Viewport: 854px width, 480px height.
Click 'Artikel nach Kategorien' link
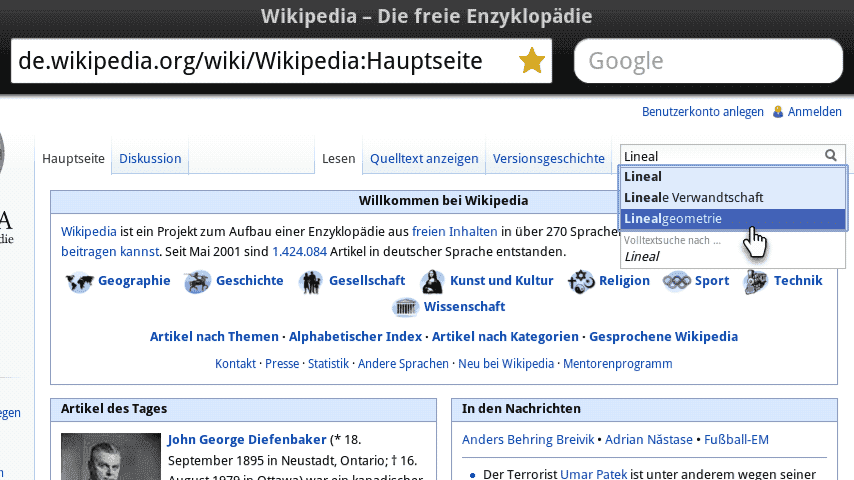click(505, 337)
